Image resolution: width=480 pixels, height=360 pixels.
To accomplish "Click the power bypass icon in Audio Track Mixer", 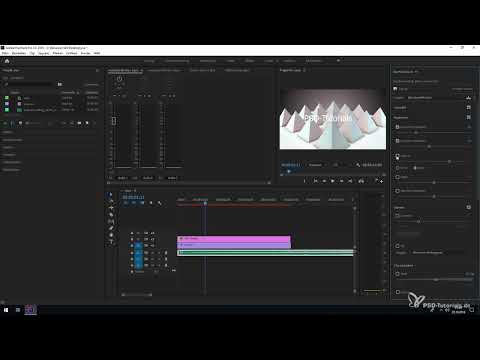I will click(119, 79).
